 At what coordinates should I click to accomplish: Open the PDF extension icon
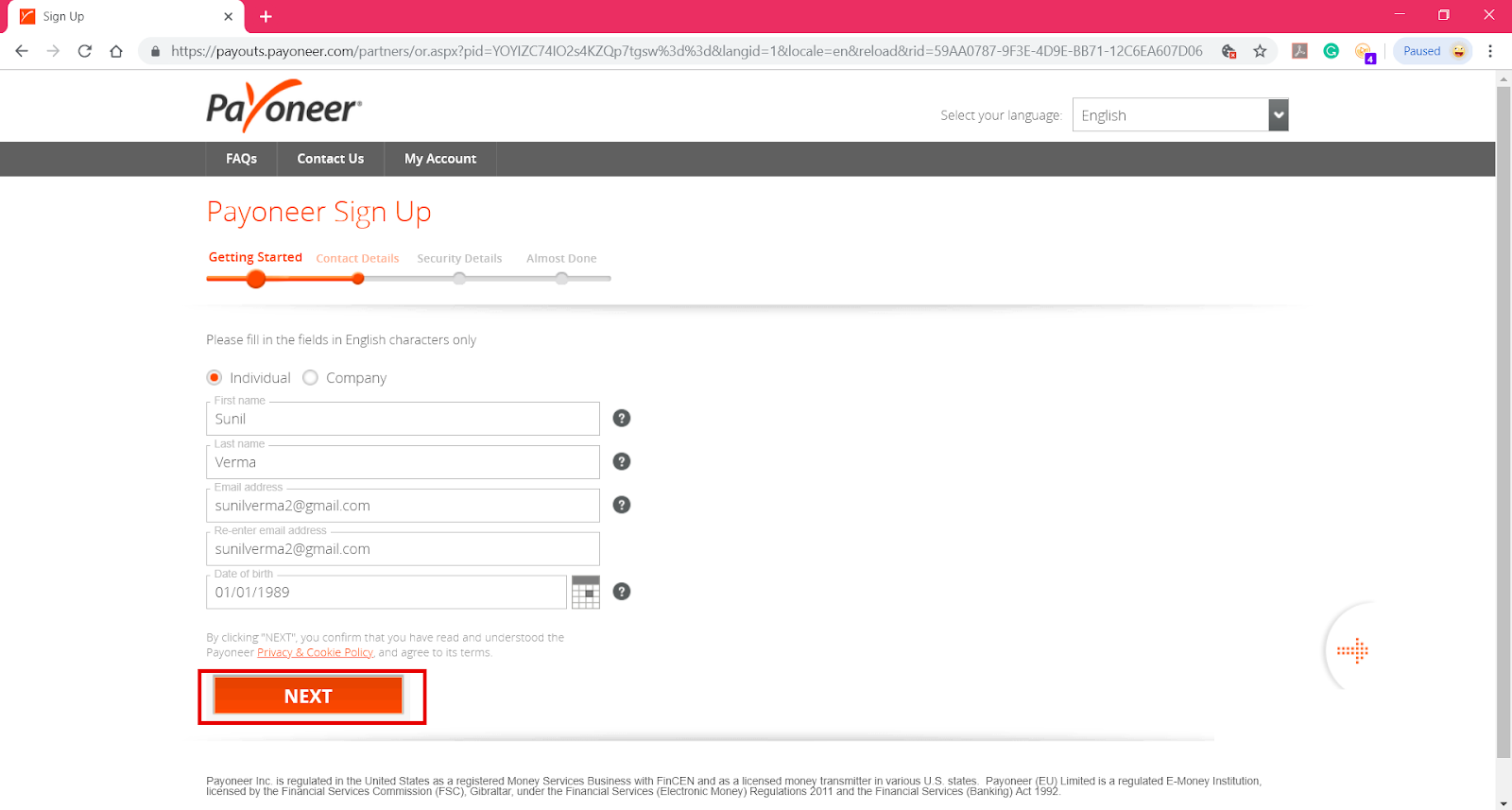pyautogui.click(x=1300, y=51)
